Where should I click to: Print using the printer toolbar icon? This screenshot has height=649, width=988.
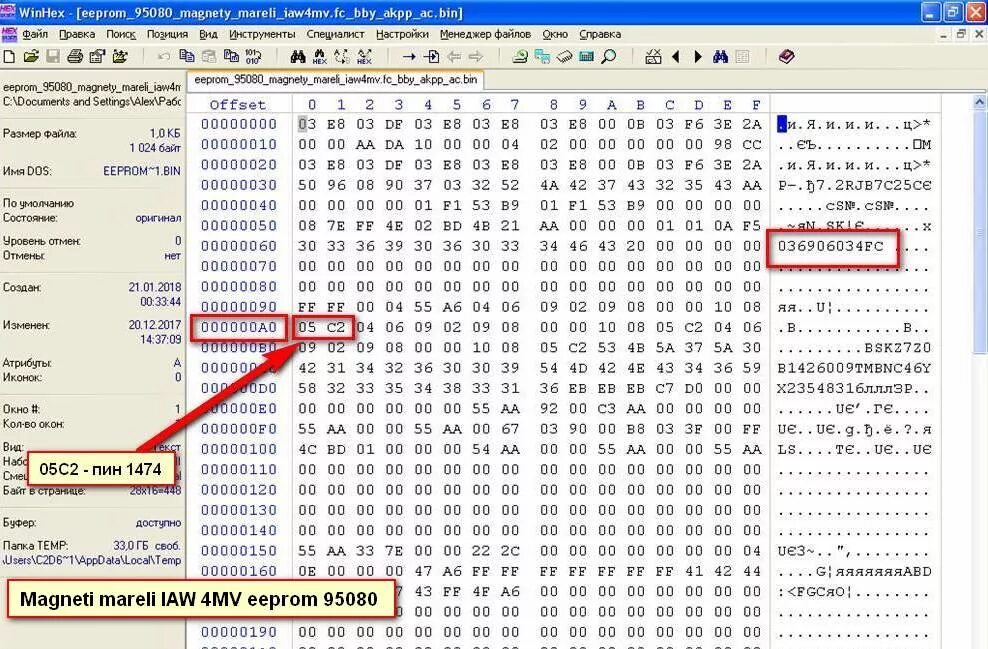[x=75, y=57]
